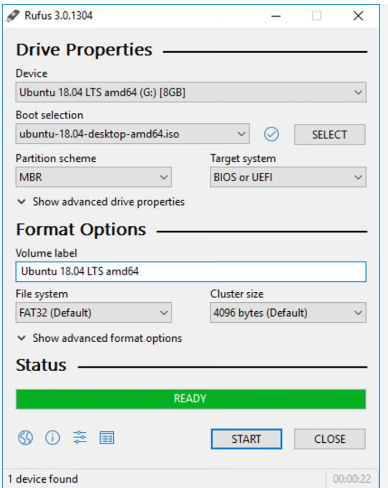The height and width of the screenshot is (488, 388).
Task: Minimize the Rufus window
Action: click(276, 16)
